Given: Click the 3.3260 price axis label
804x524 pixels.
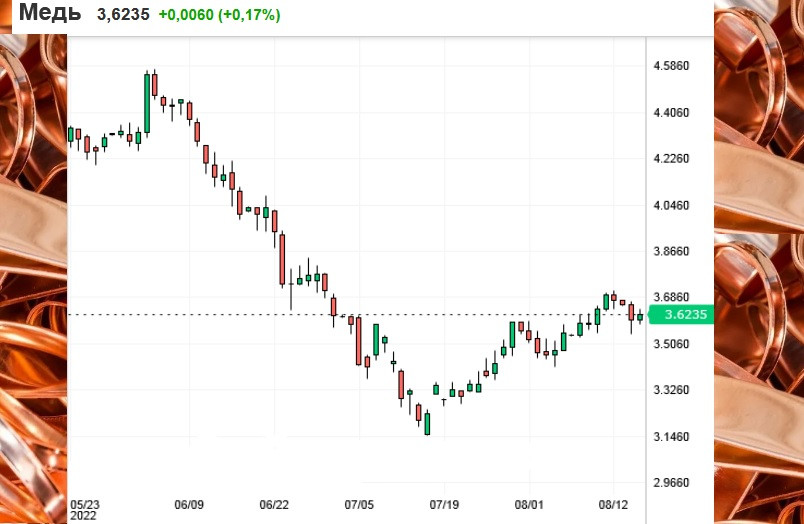Looking at the screenshot, I should [672, 390].
